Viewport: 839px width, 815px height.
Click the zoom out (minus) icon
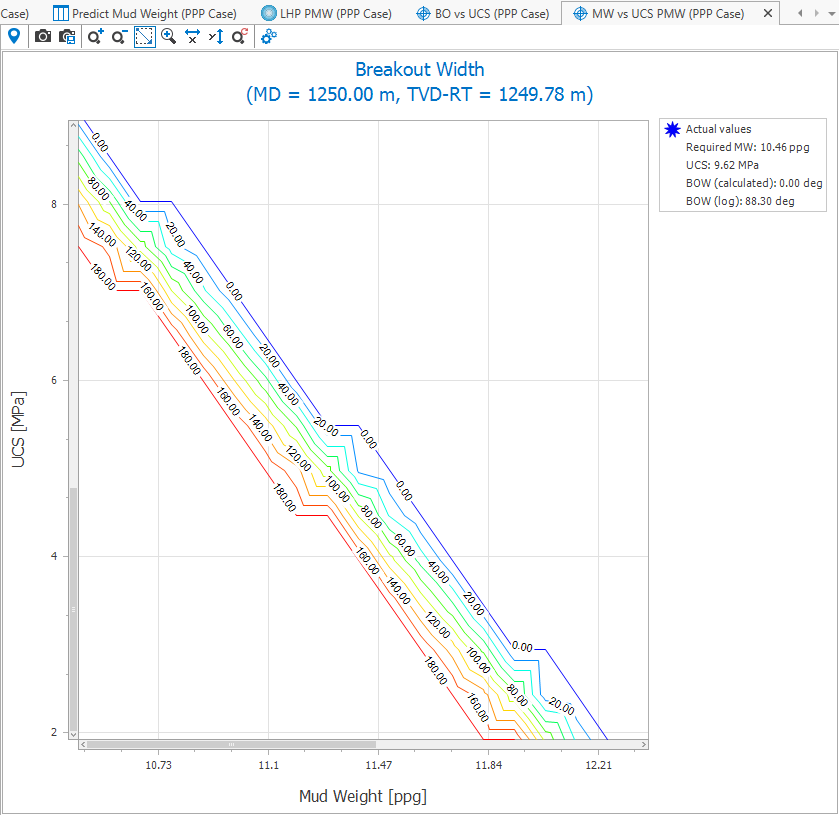tap(119, 36)
